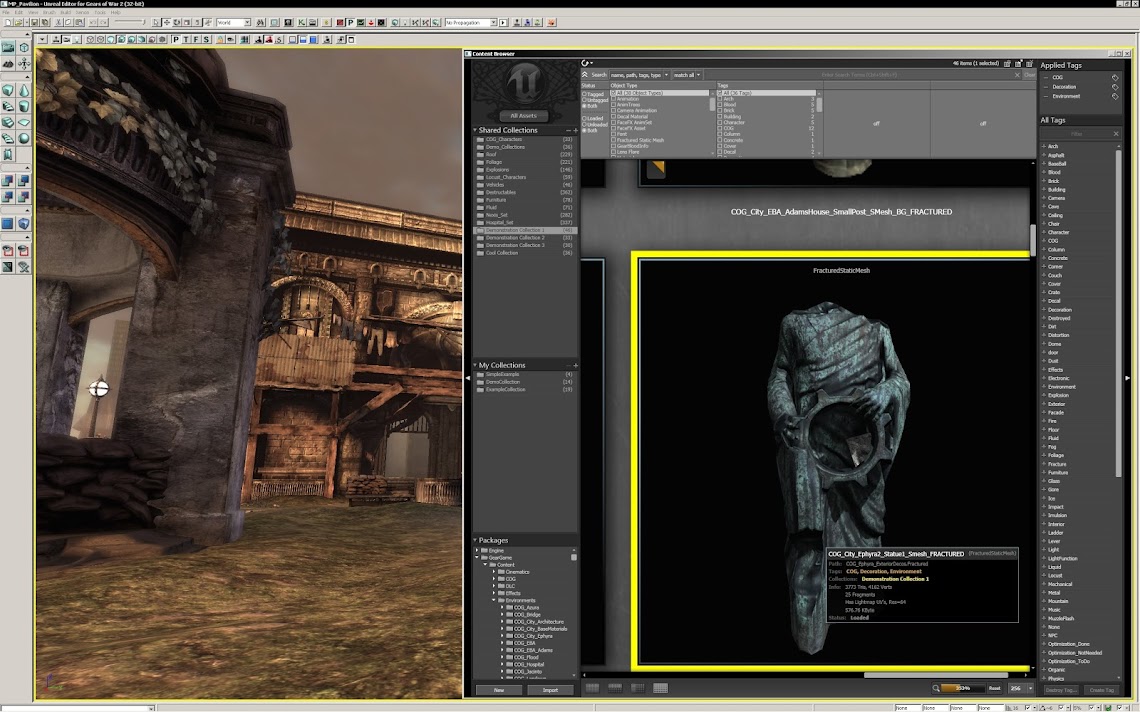1140x712 pixels.
Task: Click tag icon beside applied Environment tag
Action: [x=1115, y=96]
